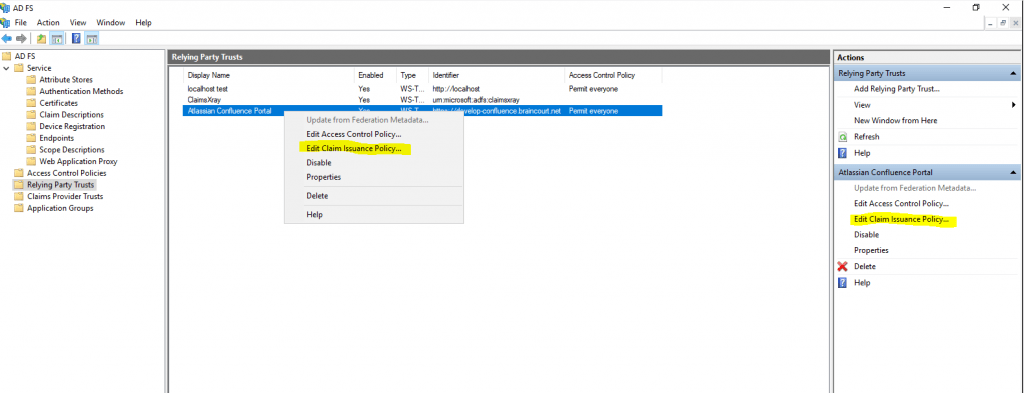Screen dimensions: 1024x393
Task: Select Scope Descriptions in the tree
Action: tap(72, 150)
